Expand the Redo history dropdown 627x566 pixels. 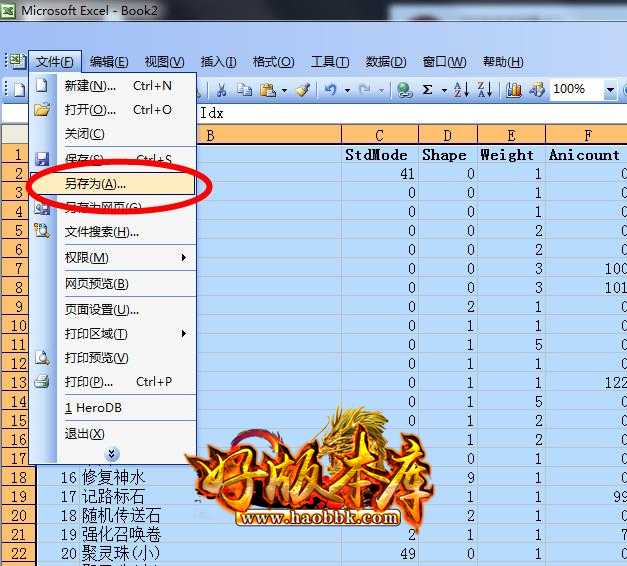(x=381, y=91)
